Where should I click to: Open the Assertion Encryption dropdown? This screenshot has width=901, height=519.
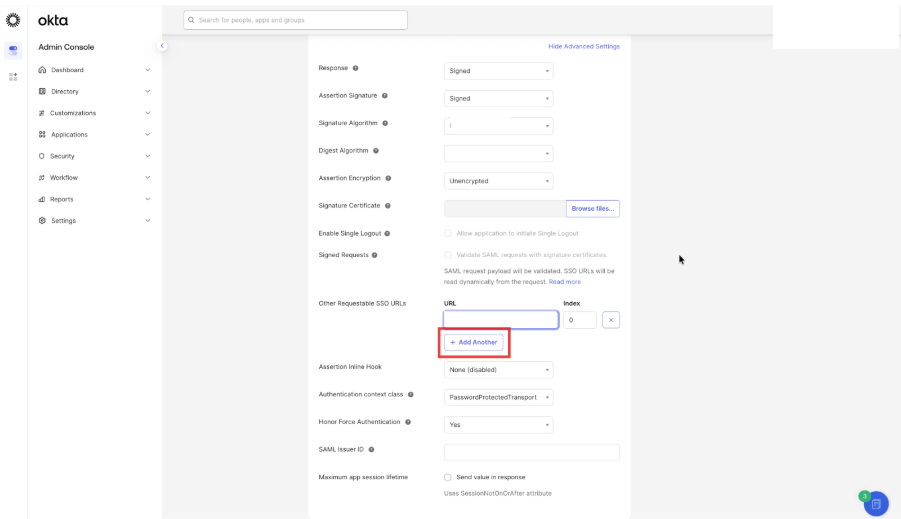click(498, 181)
